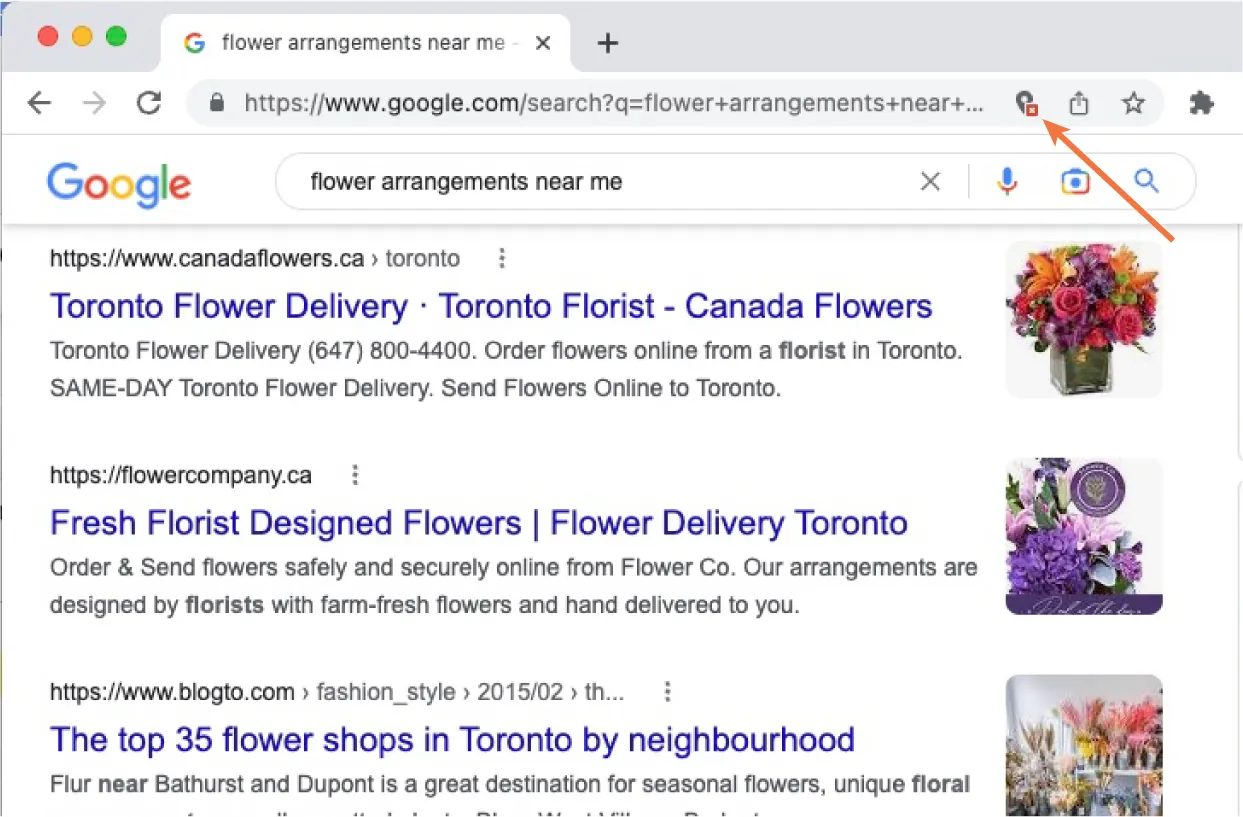1243x817 pixels.
Task: Click the bookmark star in the address bar
Action: click(1133, 102)
